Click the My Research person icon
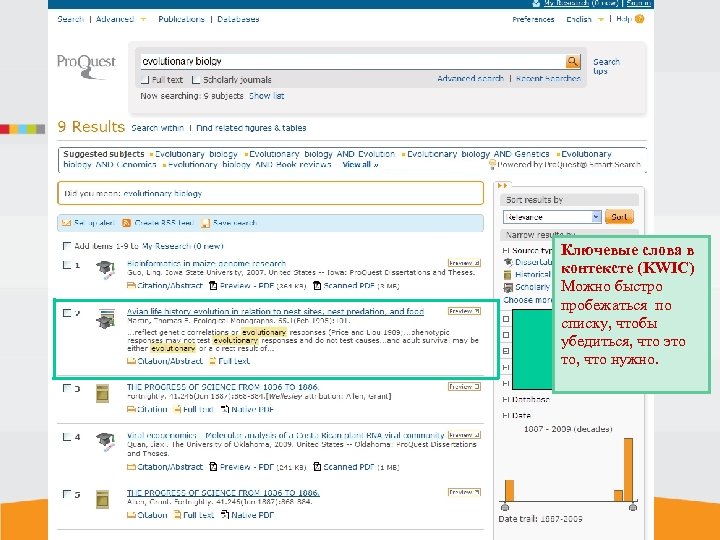720x540 pixels. point(536,3)
